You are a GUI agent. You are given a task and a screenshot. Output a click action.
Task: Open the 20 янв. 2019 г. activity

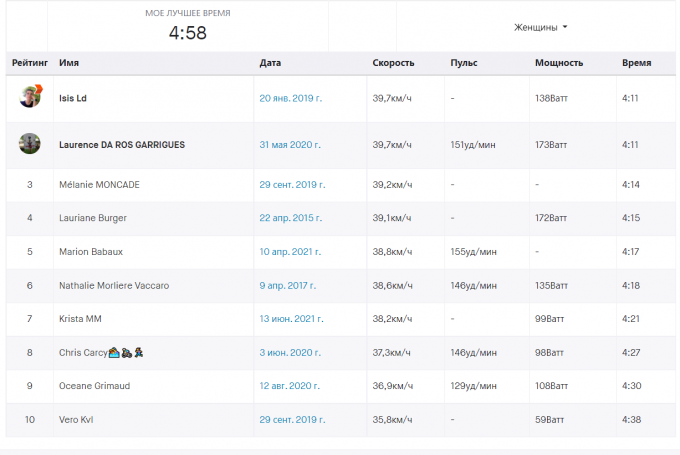tap(290, 98)
